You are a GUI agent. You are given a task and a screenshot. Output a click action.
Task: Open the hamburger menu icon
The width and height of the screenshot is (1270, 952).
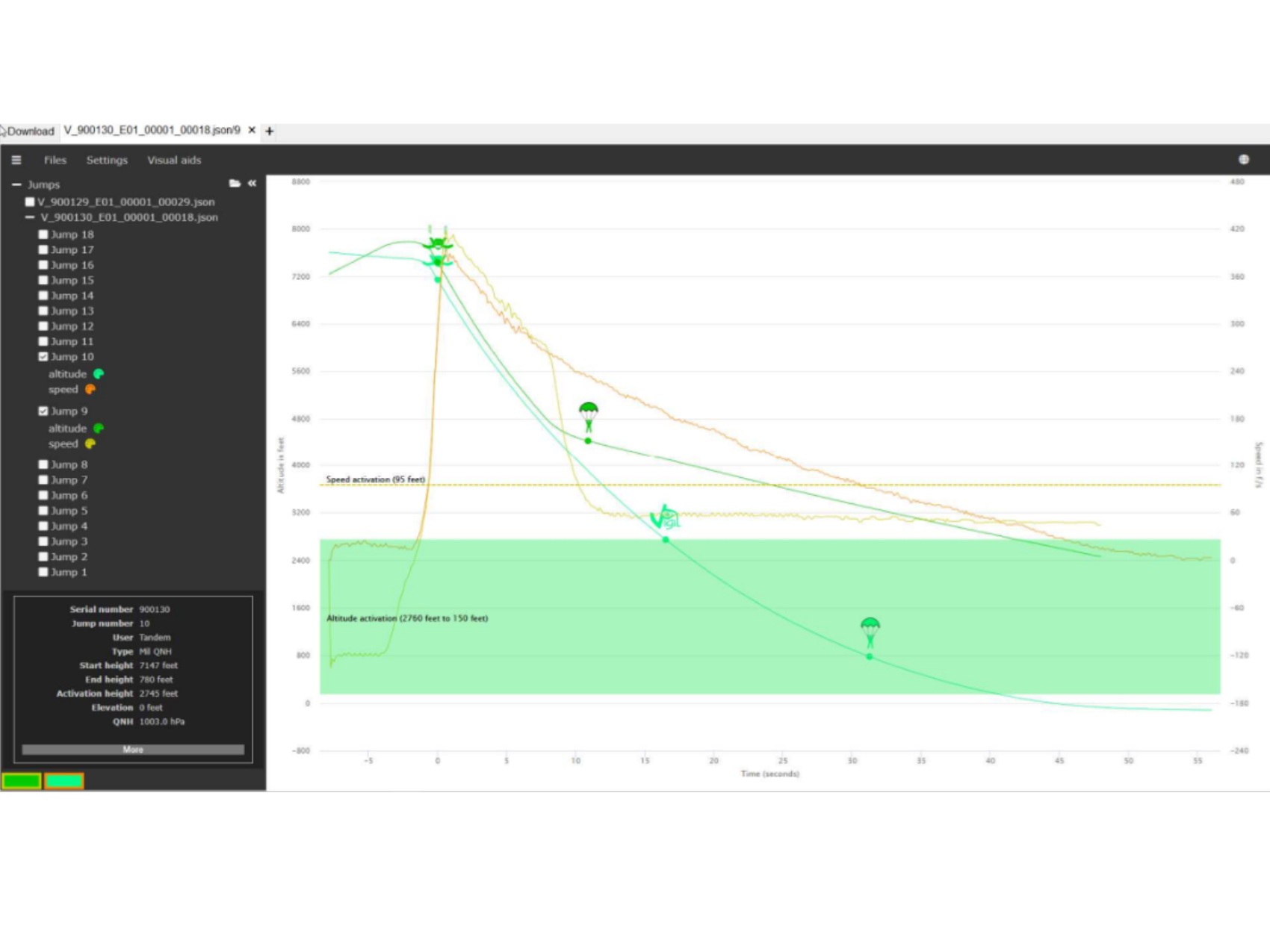tap(16, 160)
